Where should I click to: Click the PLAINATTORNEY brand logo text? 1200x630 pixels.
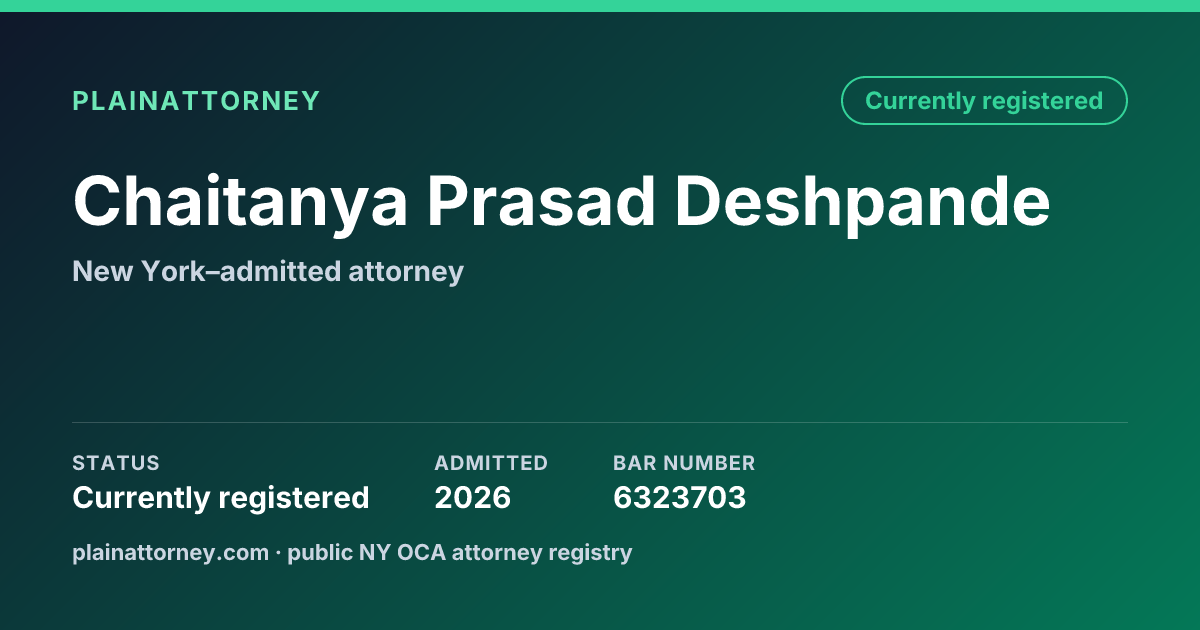196,101
